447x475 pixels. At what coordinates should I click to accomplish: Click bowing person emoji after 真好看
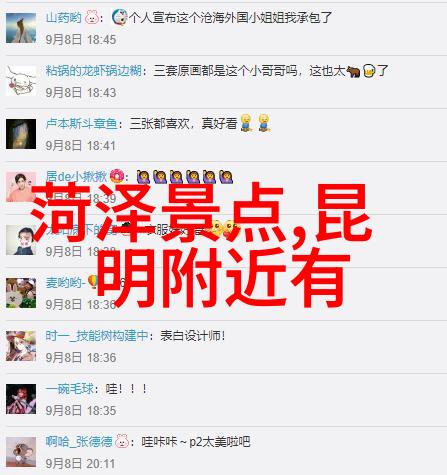(x=246, y=123)
